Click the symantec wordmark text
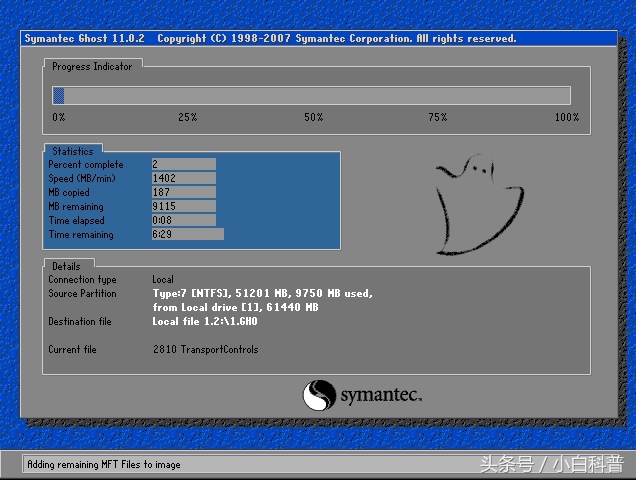 click(x=380, y=396)
